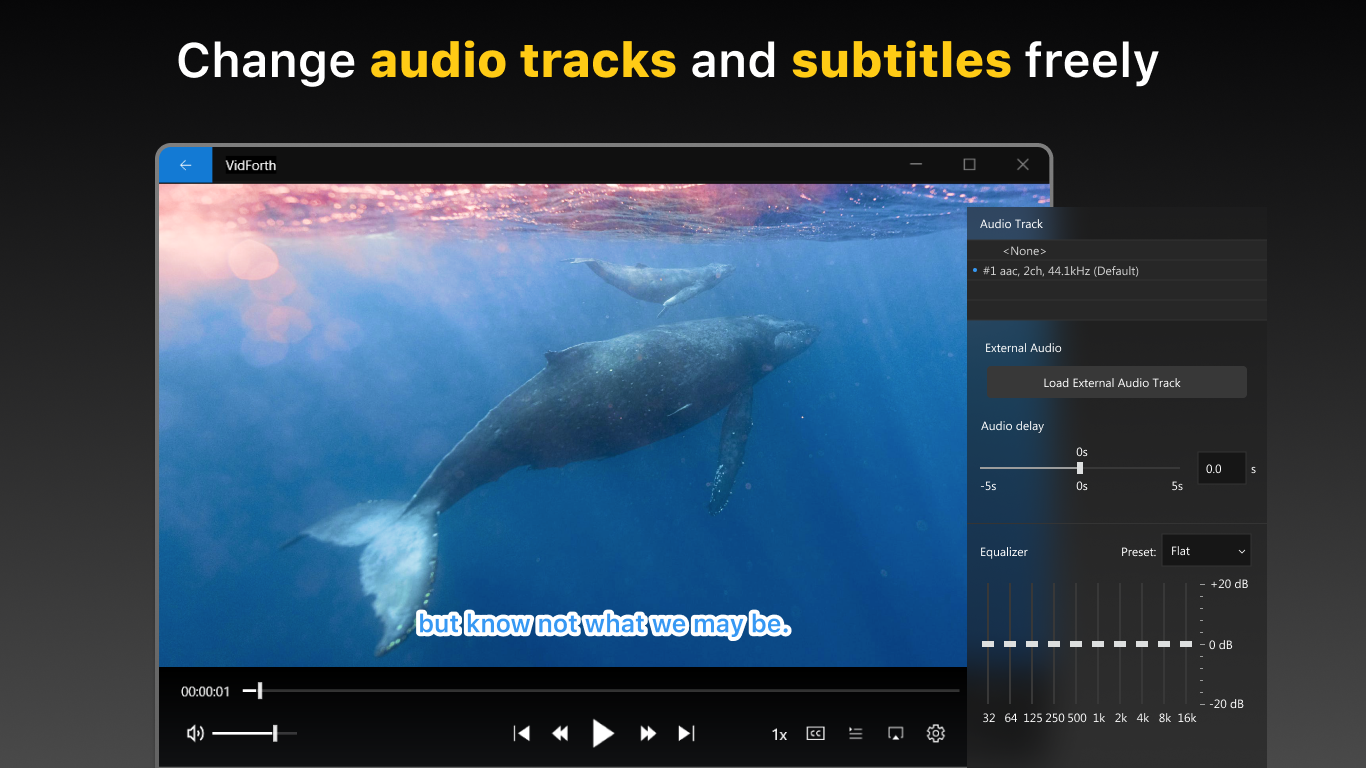The width and height of the screenshot is (1366, 768).
Task: Click the VidForth title bar
Action: pyautogui.click(x=251, y=164)
